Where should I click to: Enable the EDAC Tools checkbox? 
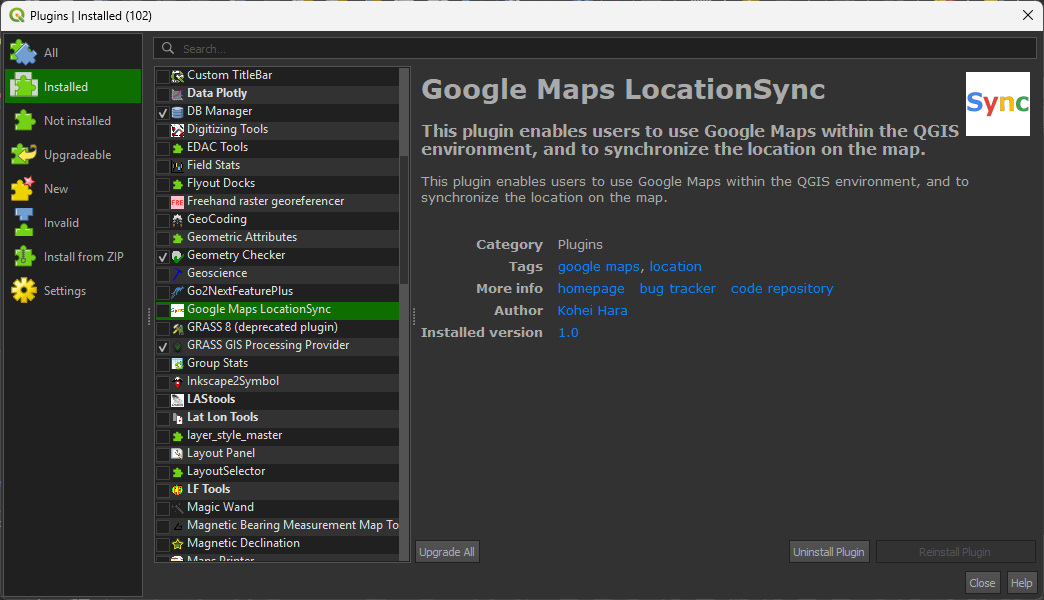(x=162, y=148)
